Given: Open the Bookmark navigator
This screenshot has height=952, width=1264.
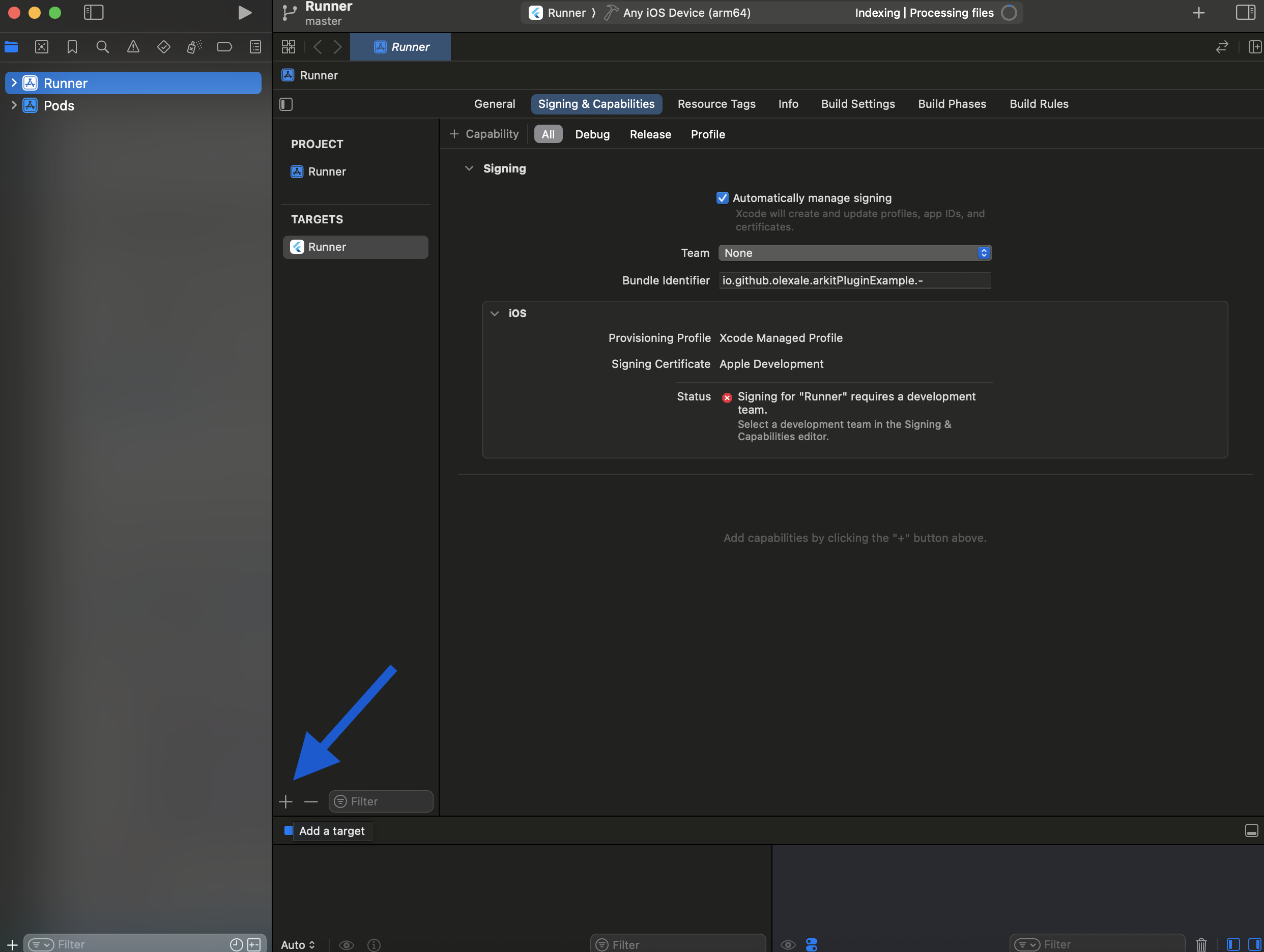Looking at the screenshot, I should pos(72,47).
